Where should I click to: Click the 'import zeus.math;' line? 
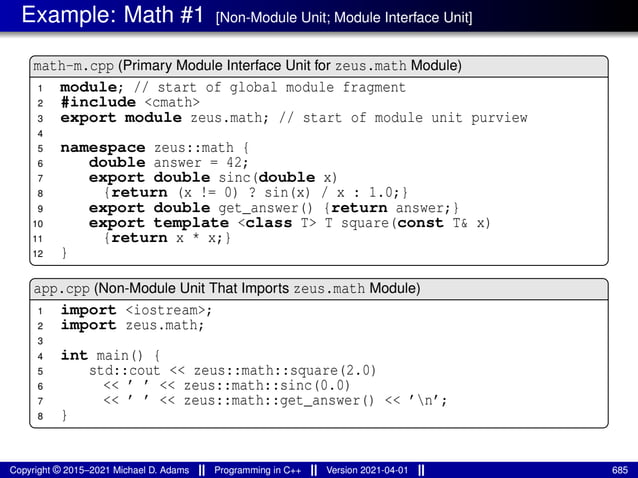coord(132,325)
